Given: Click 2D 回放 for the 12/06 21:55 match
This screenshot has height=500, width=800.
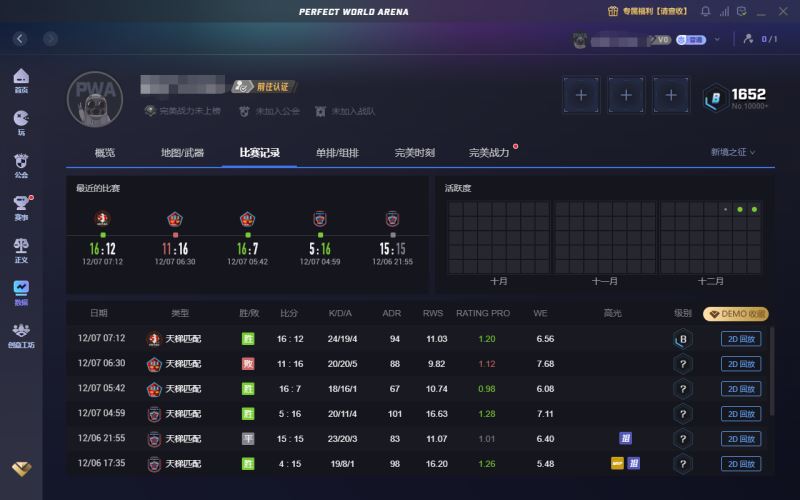Looking at the screenshot, I should tap(741, 439).
